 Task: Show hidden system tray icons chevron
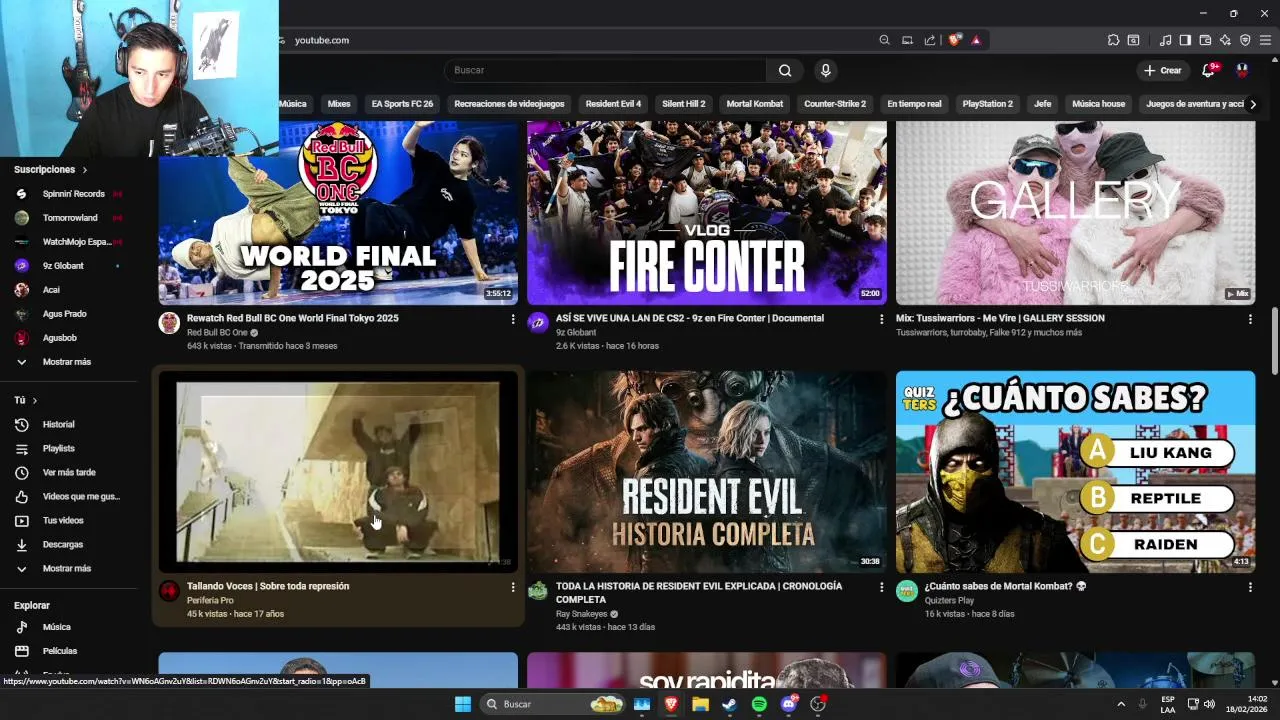[1120, 704]
